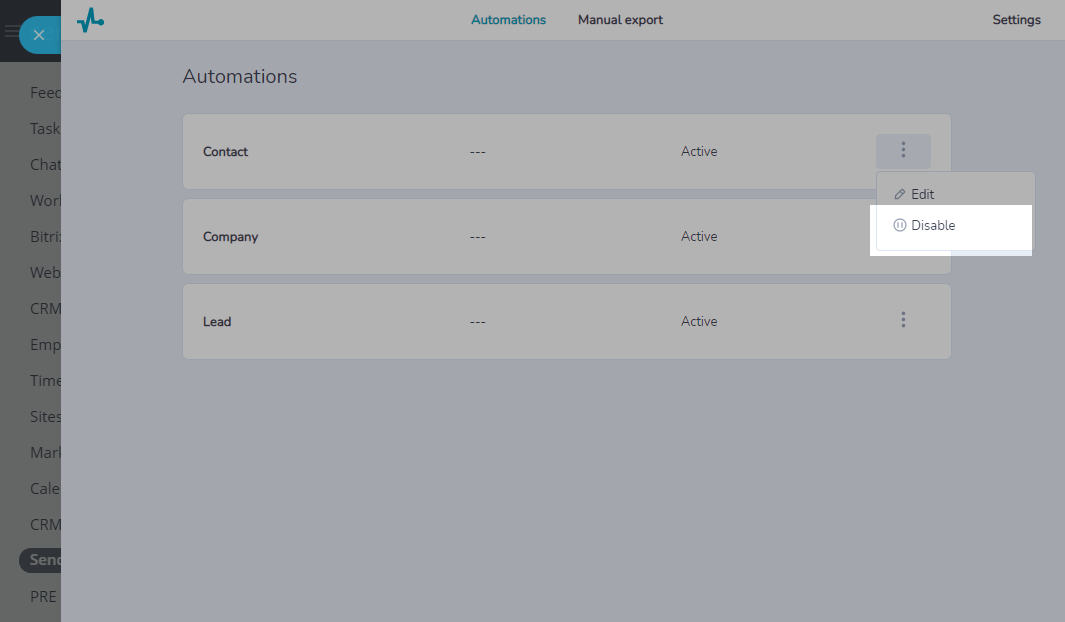Click the pulse-line app logo
Viewport: 1065px width, 622px height.
point(90,20)
